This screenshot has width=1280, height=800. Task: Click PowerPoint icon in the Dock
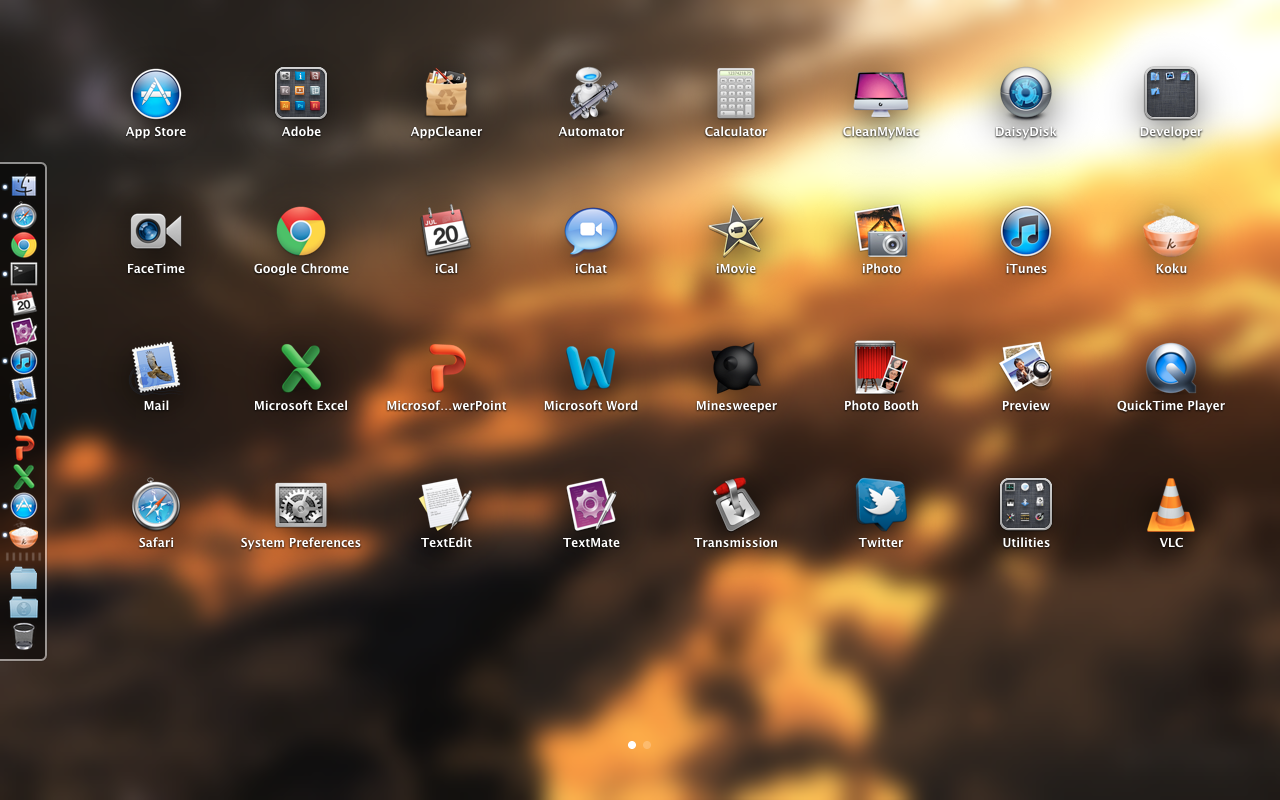[x=24, y=448]
